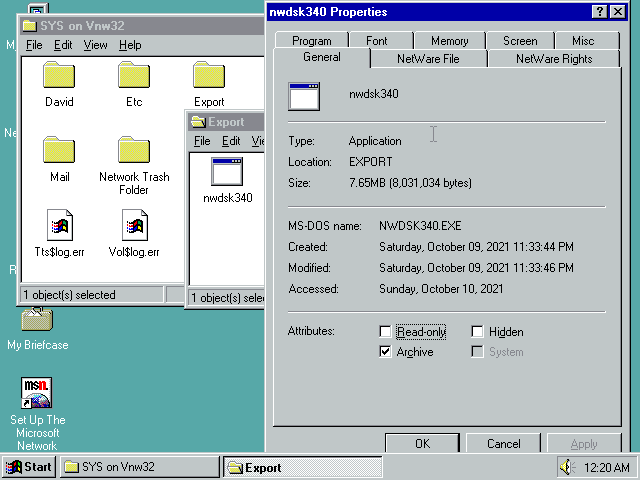Click the Created date value

pos(476,247)
